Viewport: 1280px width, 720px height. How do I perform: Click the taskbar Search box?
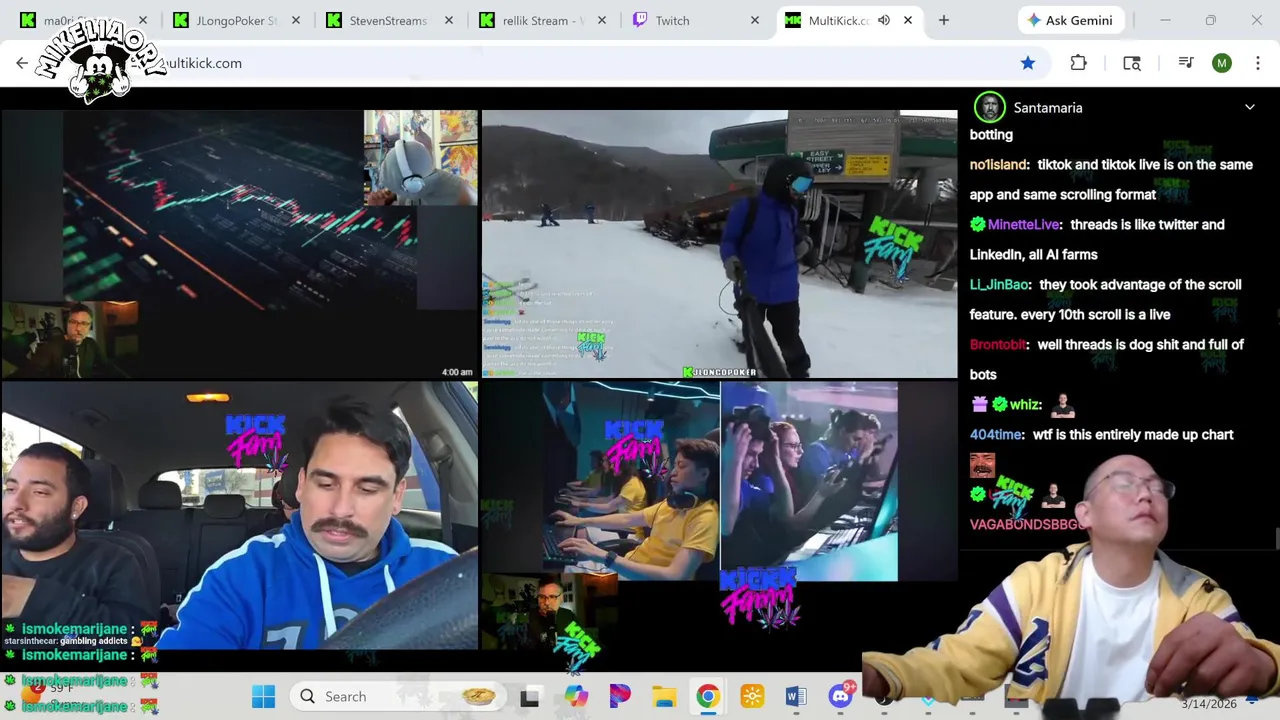tap(397, 696)
